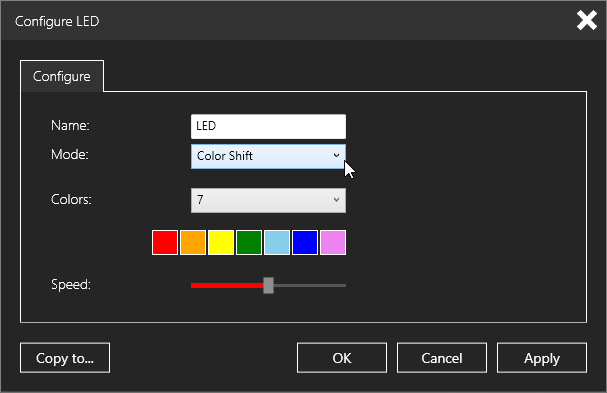Choose the dark blue color swatch
This screenshot has width=607, height=393.
point(305,242)
